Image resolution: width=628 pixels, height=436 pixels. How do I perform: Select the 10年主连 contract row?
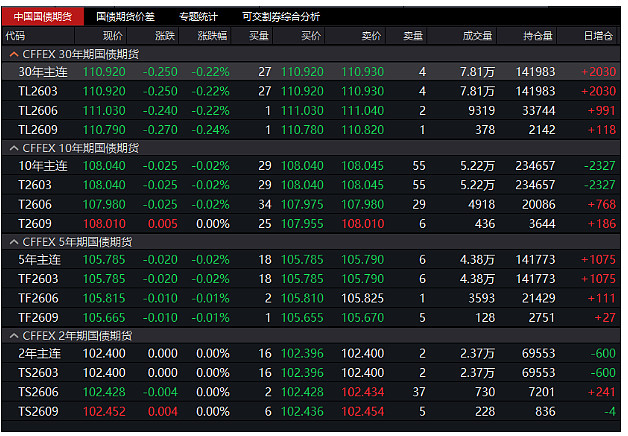(x=311, y=166)
